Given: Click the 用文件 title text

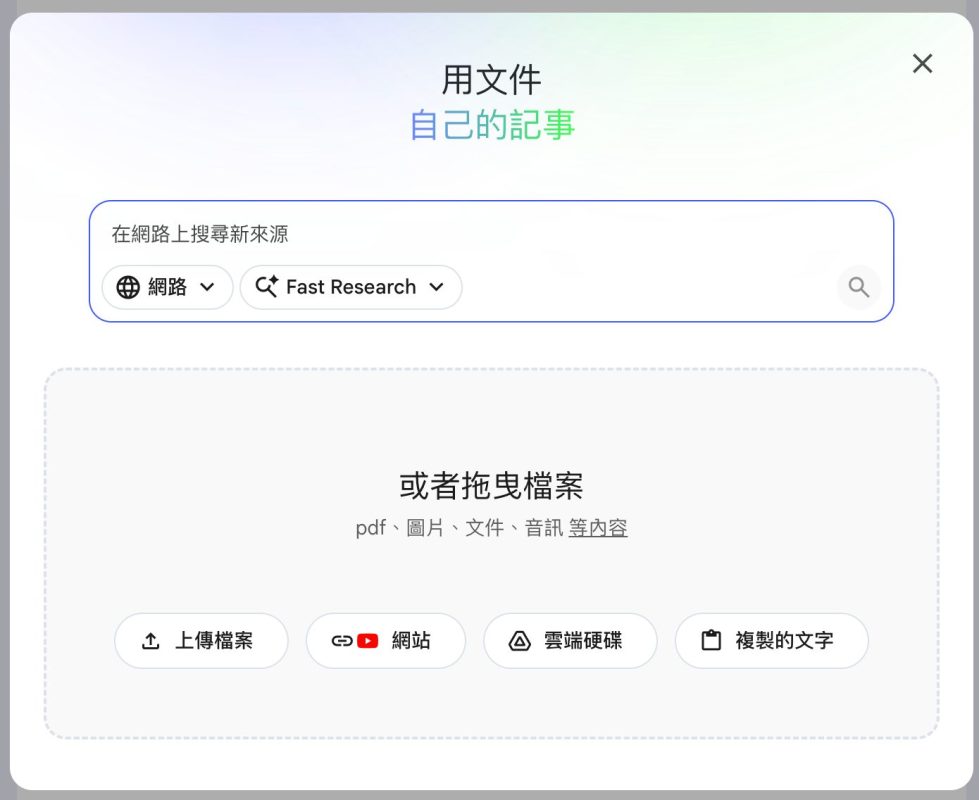Looking at the screenshot, I should [491, 80].
